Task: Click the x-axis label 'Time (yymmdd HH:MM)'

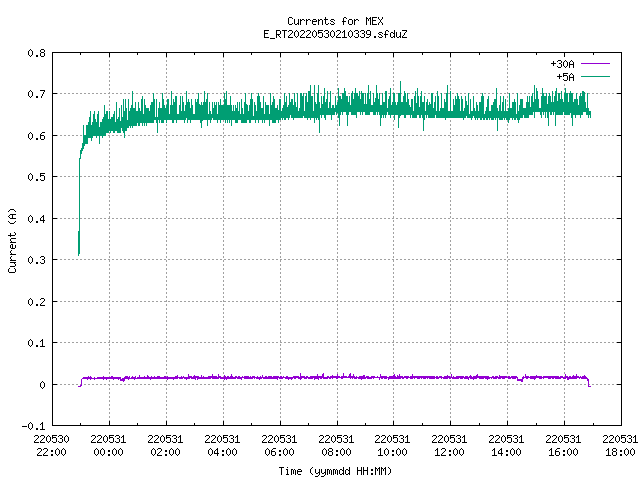Action: pos(335,471)
